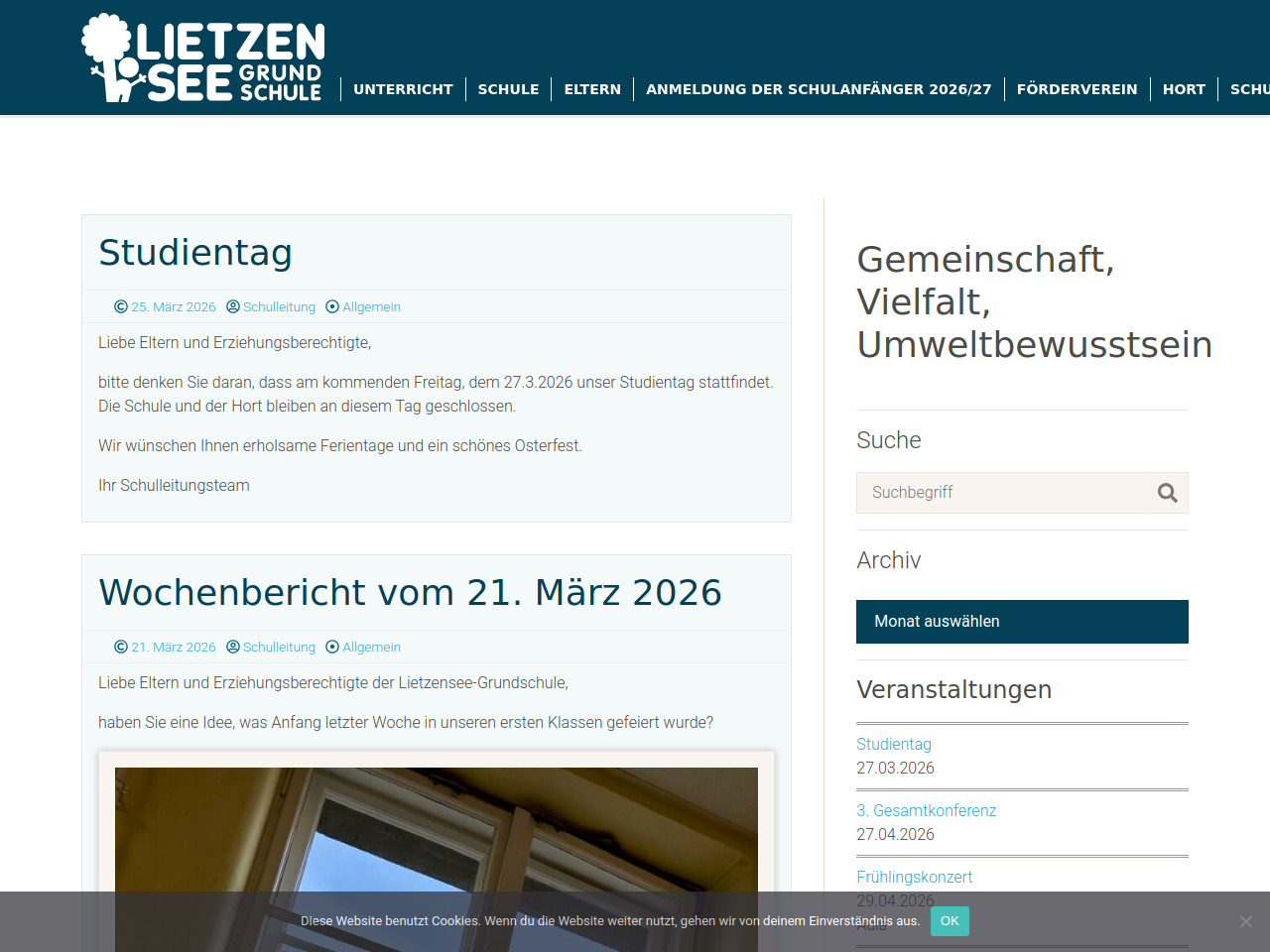Open the 3. Gesamtkonferenz event link
Image resolution: width=1270 pixels, height=952 pixels.
[x=926, y=811]
